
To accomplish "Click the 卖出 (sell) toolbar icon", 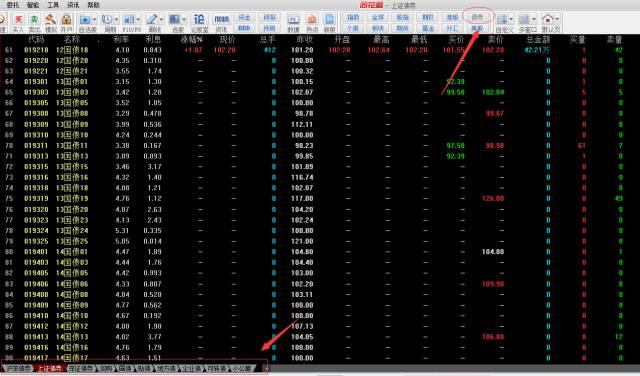I will [34, 20].
